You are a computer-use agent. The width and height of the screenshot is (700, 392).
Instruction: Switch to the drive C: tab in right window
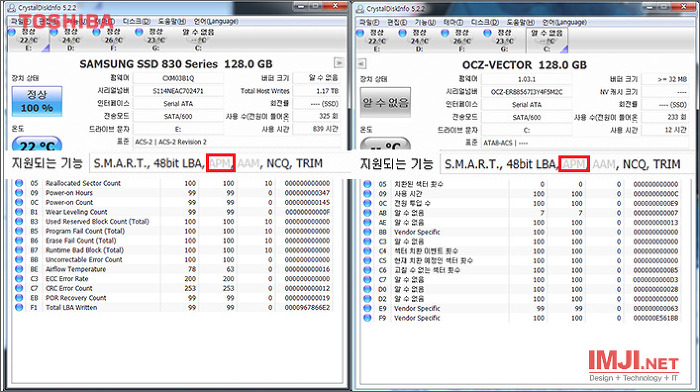(x=547, y=41)
